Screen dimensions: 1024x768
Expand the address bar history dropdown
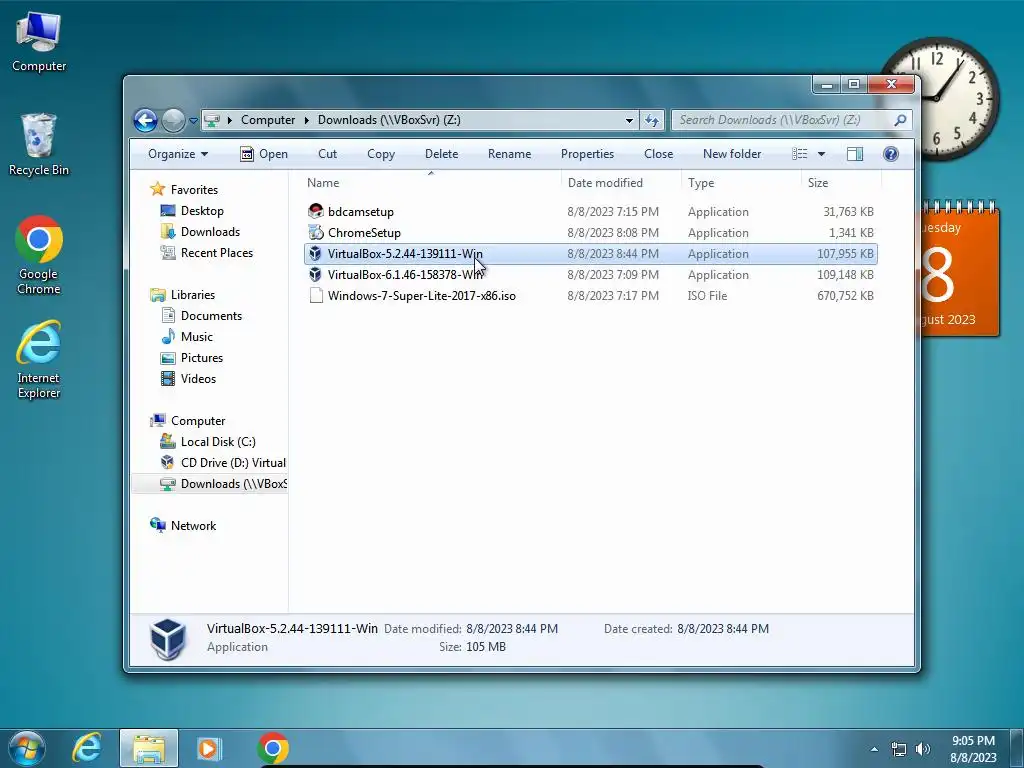[629, 120]
